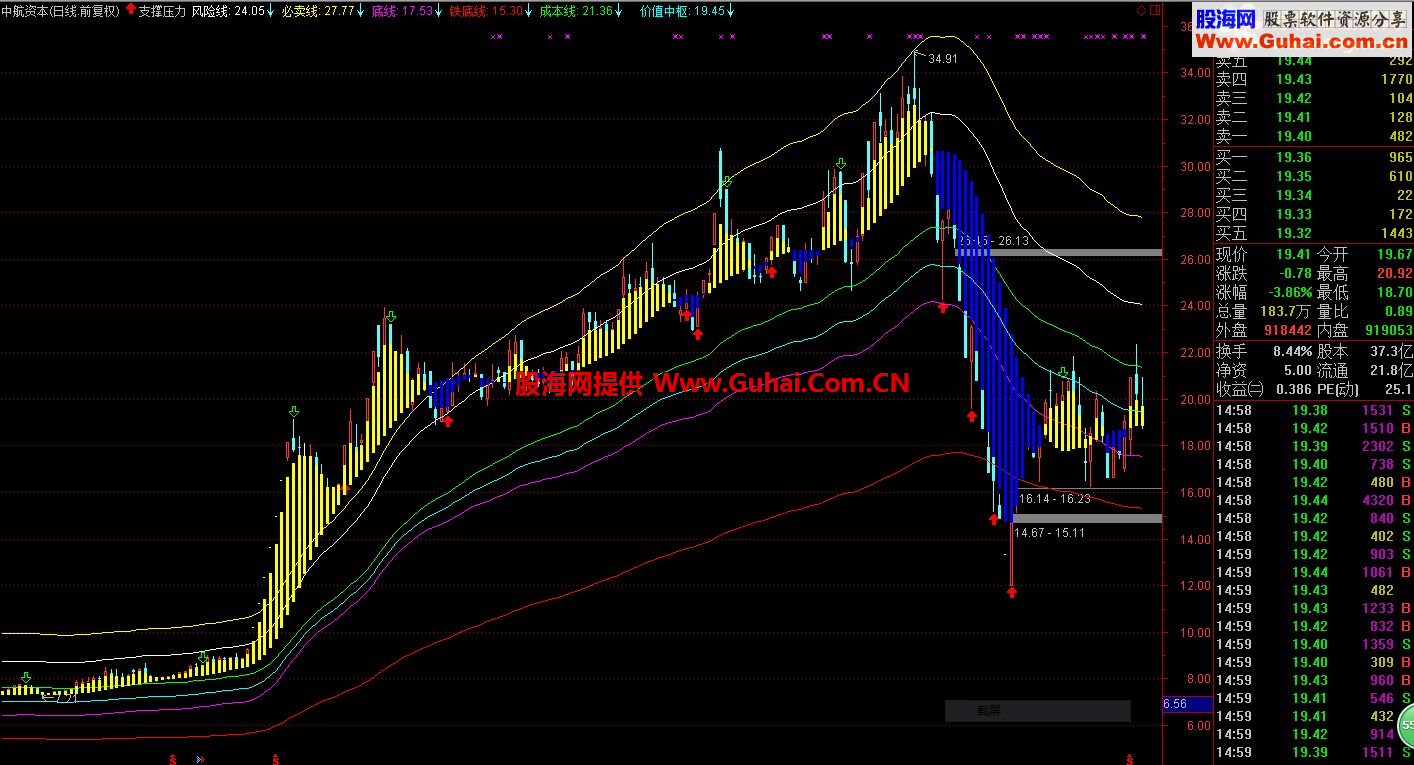Click the 卖三 19.42 order row
The image size is (1414, 765).
pyautogui.click(x=1314, y=98)
